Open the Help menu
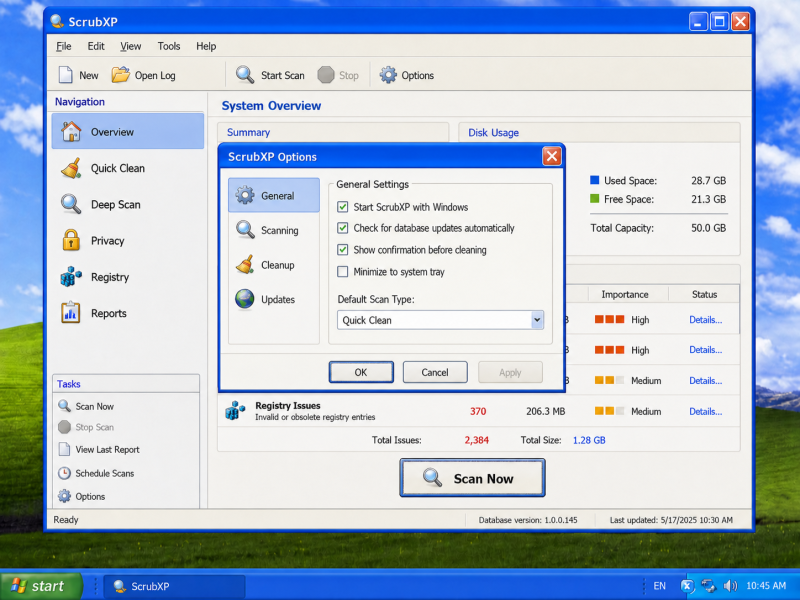The image size is (800, 600). 206,46
